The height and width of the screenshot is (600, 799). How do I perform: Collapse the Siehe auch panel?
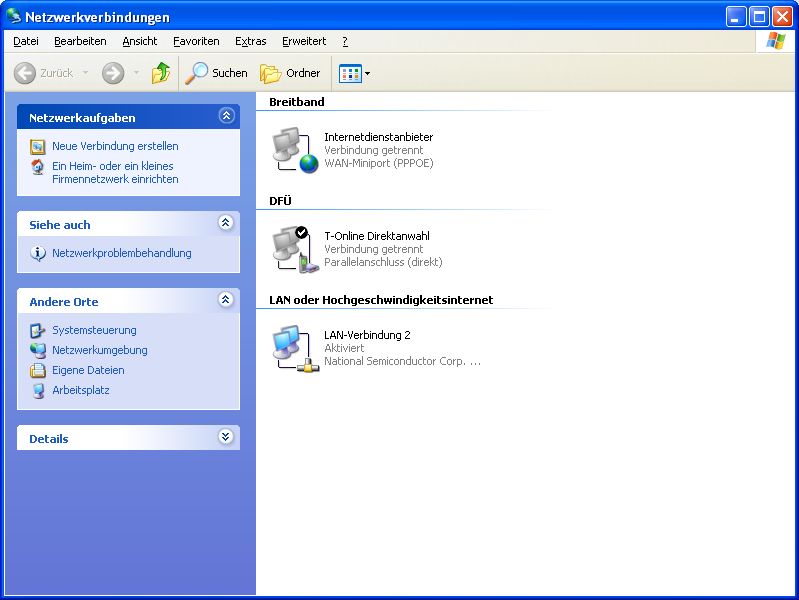click(226, 223)
